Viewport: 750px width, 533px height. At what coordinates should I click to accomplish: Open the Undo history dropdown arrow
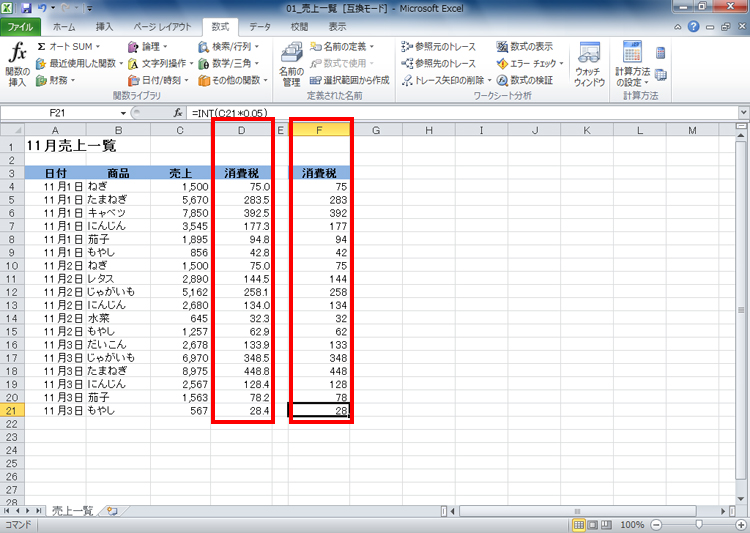pyautogui.click(x=53, y=8)
